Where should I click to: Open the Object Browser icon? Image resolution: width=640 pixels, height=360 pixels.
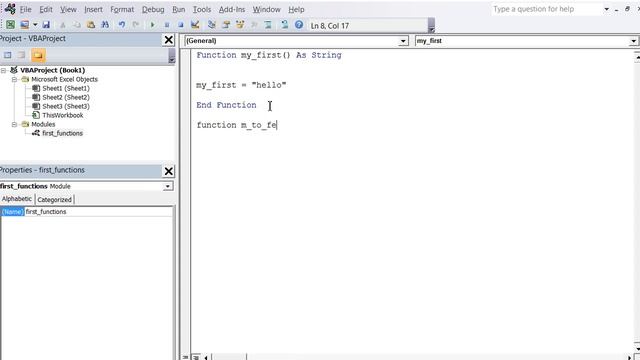(x=240, y=25)
